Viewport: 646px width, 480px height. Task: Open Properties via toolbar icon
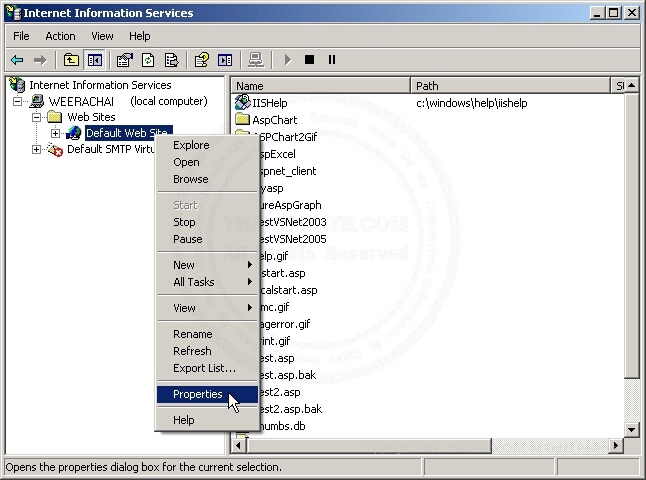pos(125,61)
